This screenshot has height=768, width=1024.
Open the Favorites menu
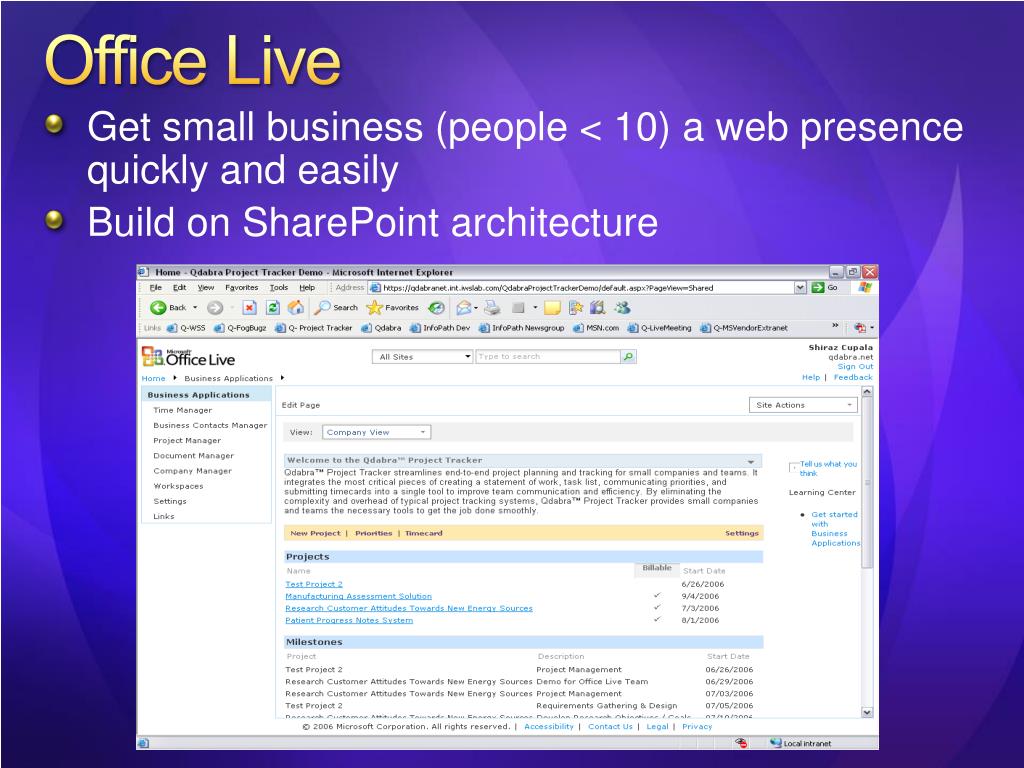pos(242,287)
